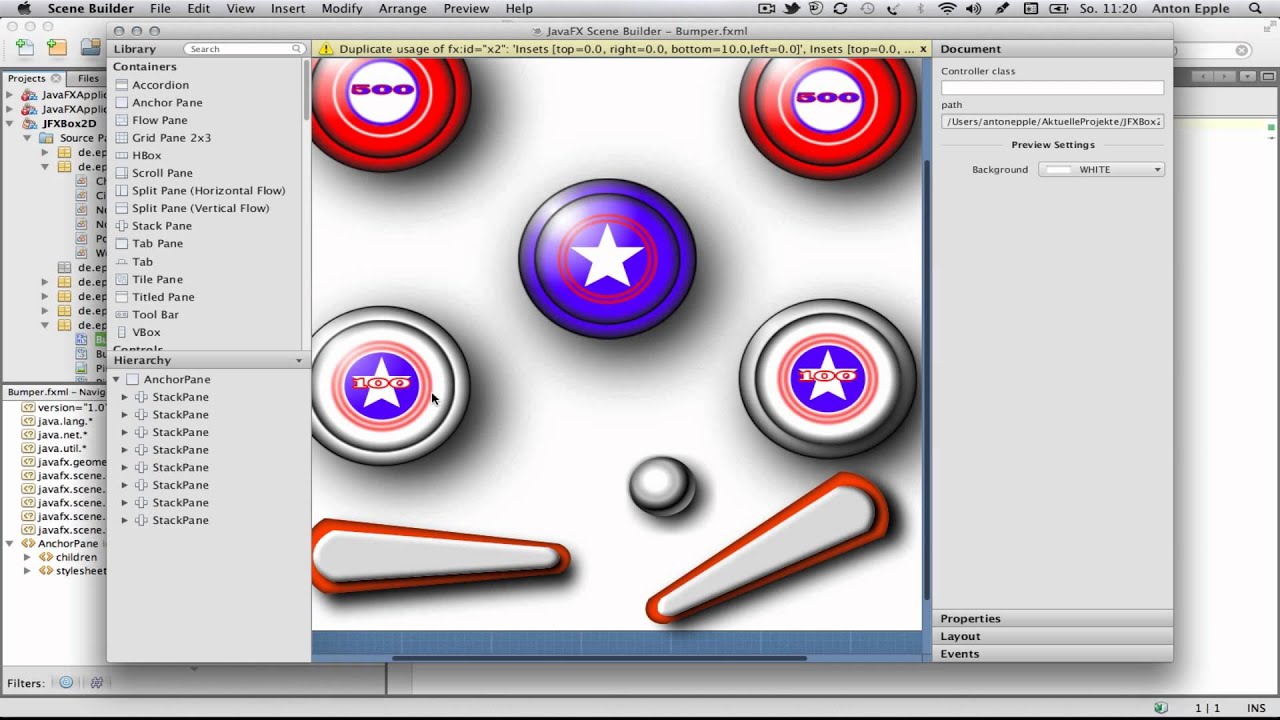Viewport: 1280px width, 720px height.
Task: Open the Insert menu
Action: pos(288,9)
